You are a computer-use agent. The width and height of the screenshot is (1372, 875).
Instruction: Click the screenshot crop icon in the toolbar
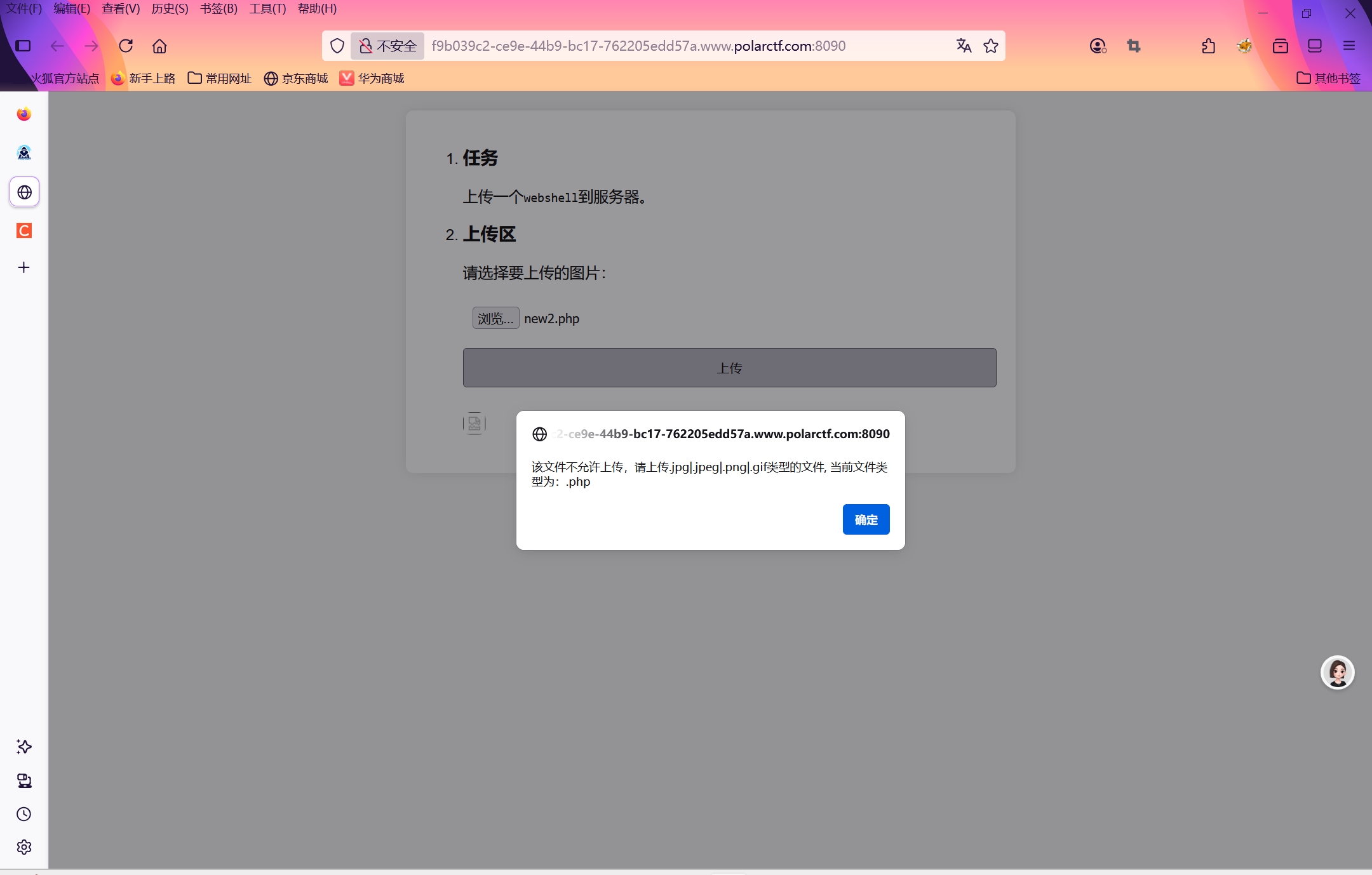pos(1134,46)
